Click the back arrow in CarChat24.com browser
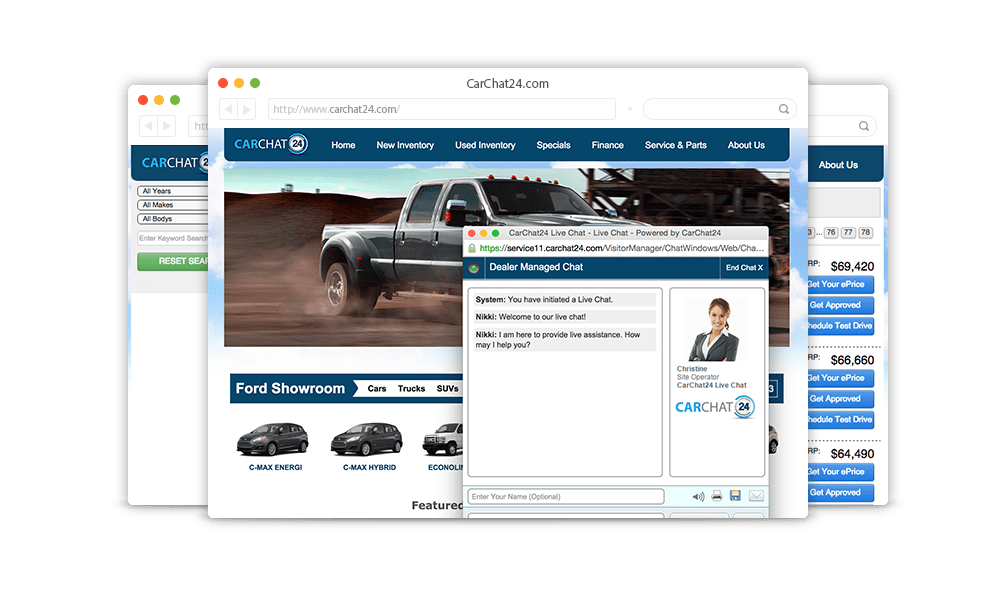1000x600 pixels. coord(228,109)
